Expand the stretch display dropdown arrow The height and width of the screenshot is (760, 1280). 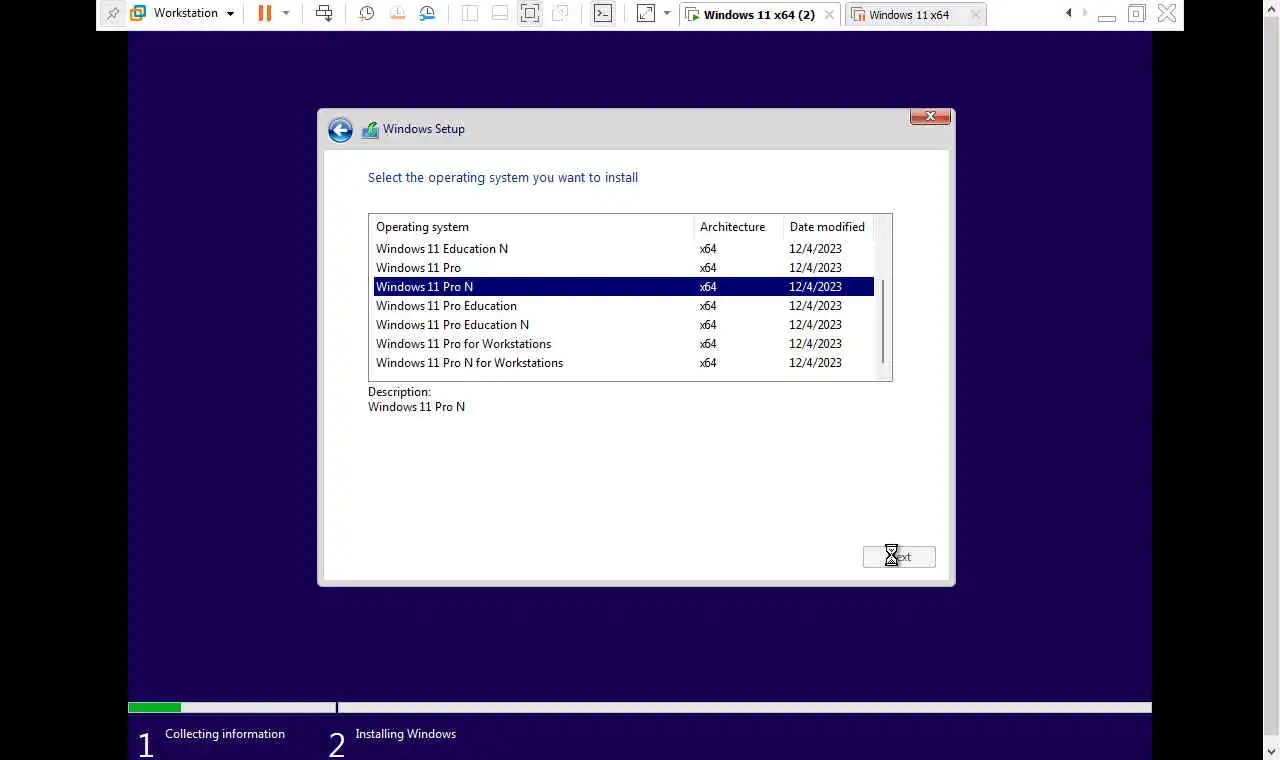[667, 14]
